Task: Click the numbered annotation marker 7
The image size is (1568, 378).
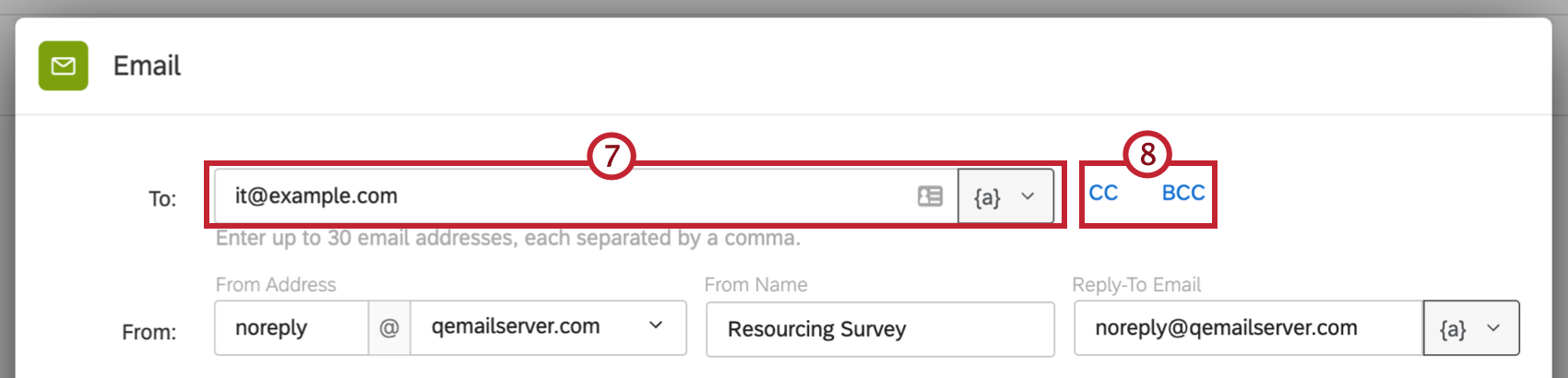Action: 612,156
